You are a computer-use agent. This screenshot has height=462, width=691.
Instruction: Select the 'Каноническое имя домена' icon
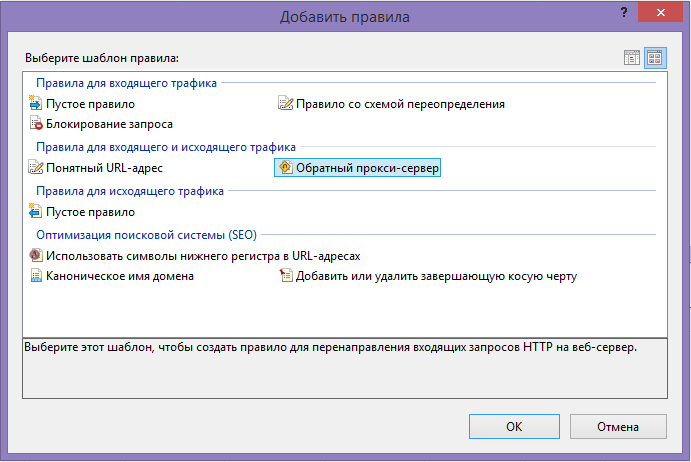37,276
